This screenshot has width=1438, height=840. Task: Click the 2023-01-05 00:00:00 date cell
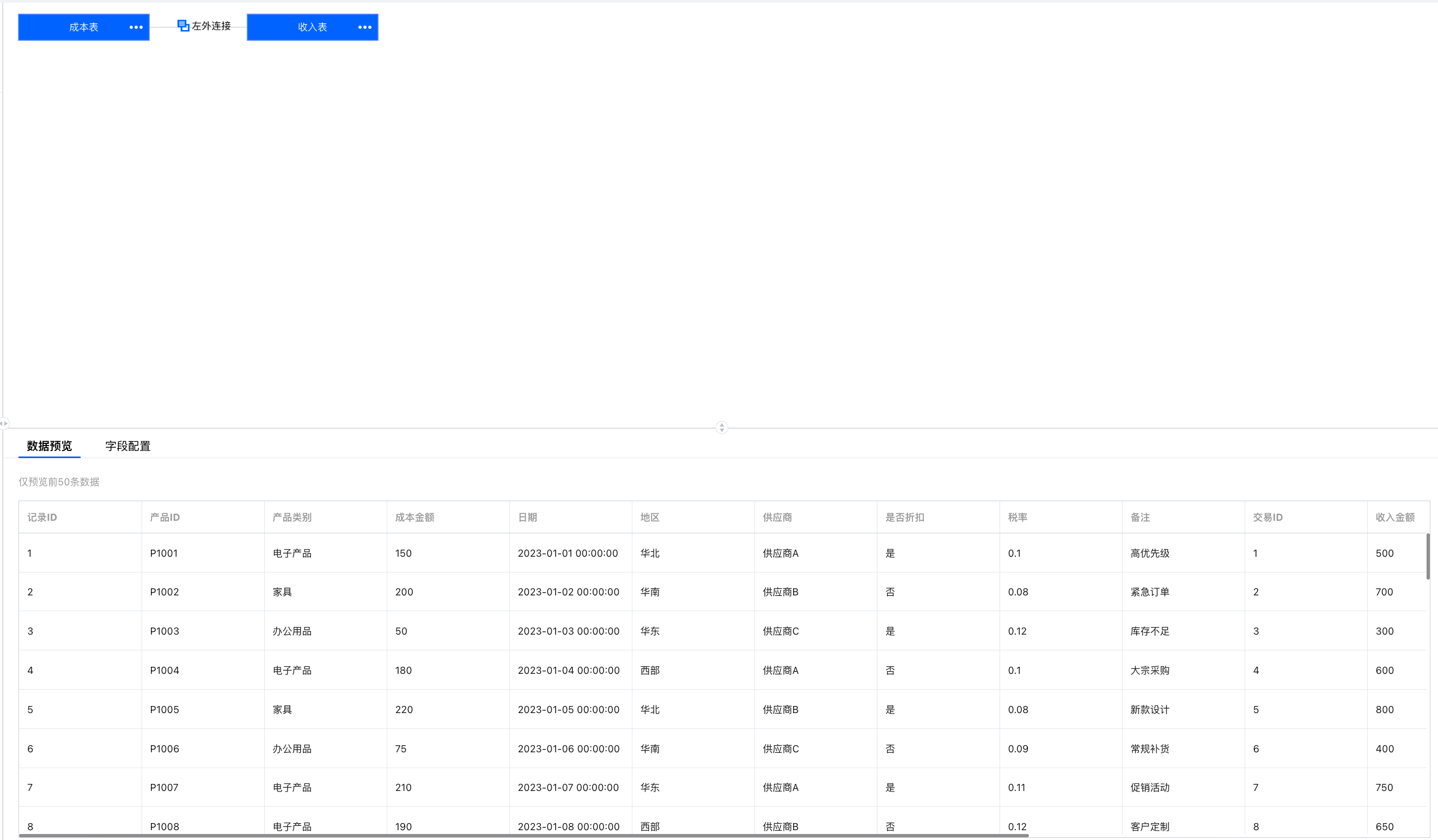(568, 709)
